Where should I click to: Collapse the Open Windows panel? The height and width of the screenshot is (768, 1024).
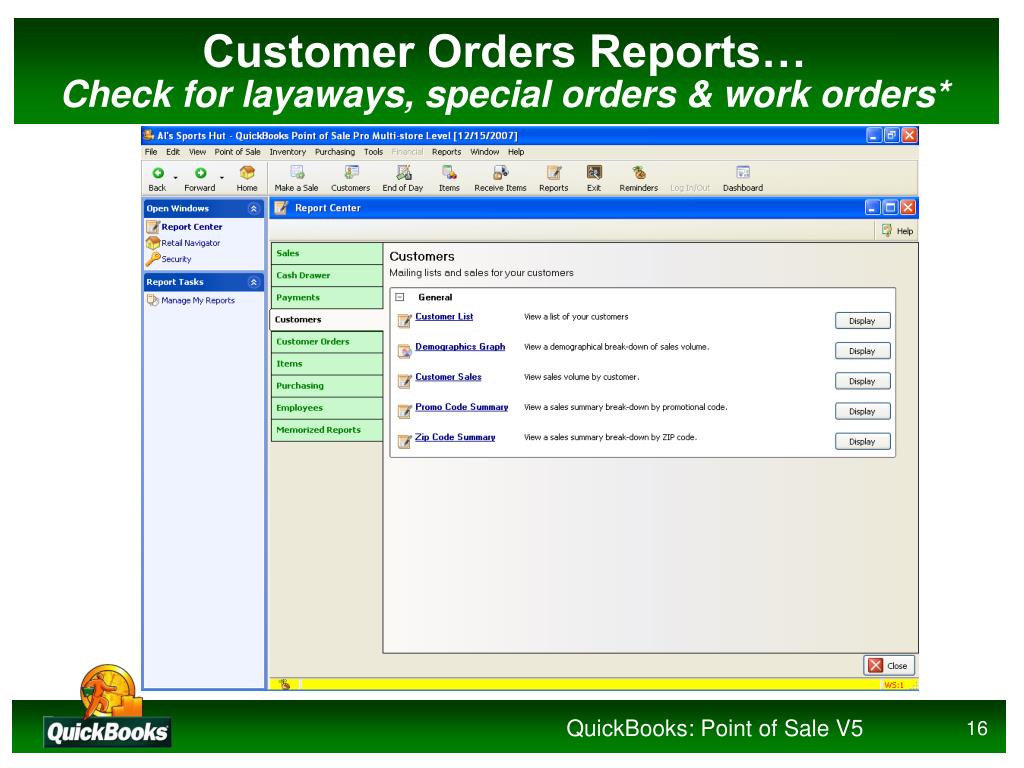[x=253, y=209]
